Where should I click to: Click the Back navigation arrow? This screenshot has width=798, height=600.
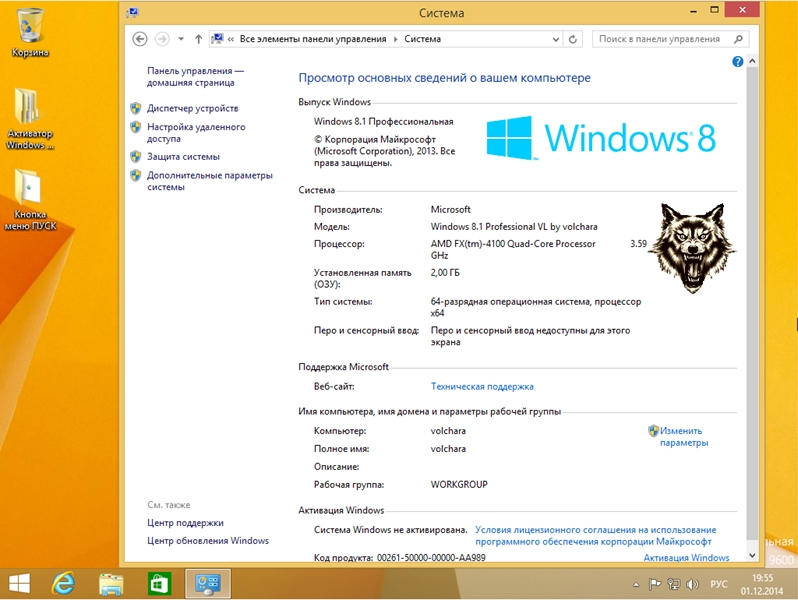click(140, 39)
